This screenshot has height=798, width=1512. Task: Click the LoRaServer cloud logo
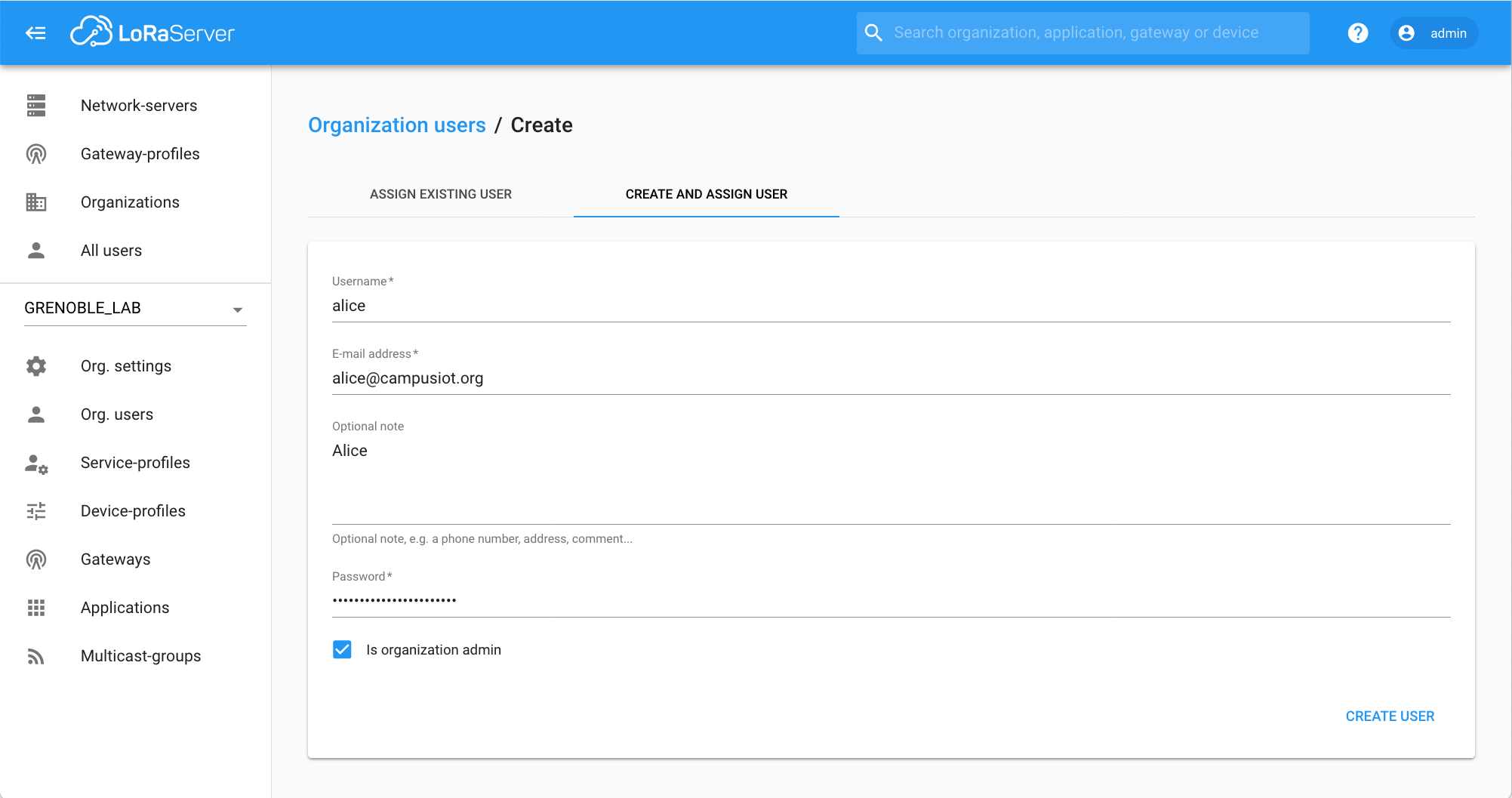pos(91,32)
